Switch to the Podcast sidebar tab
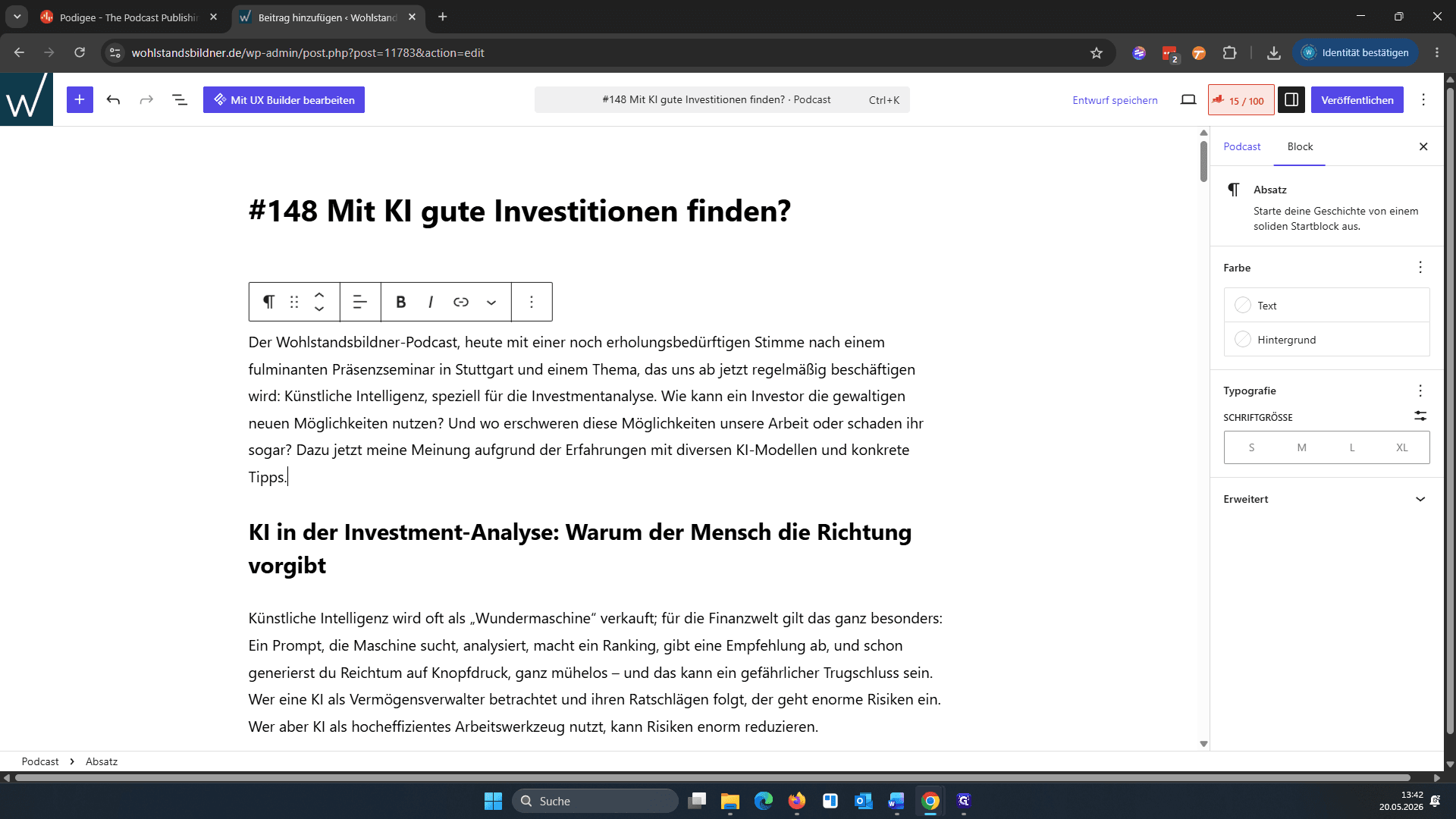This screenshot has height=819, width=1456. [x=1241, y=146]
